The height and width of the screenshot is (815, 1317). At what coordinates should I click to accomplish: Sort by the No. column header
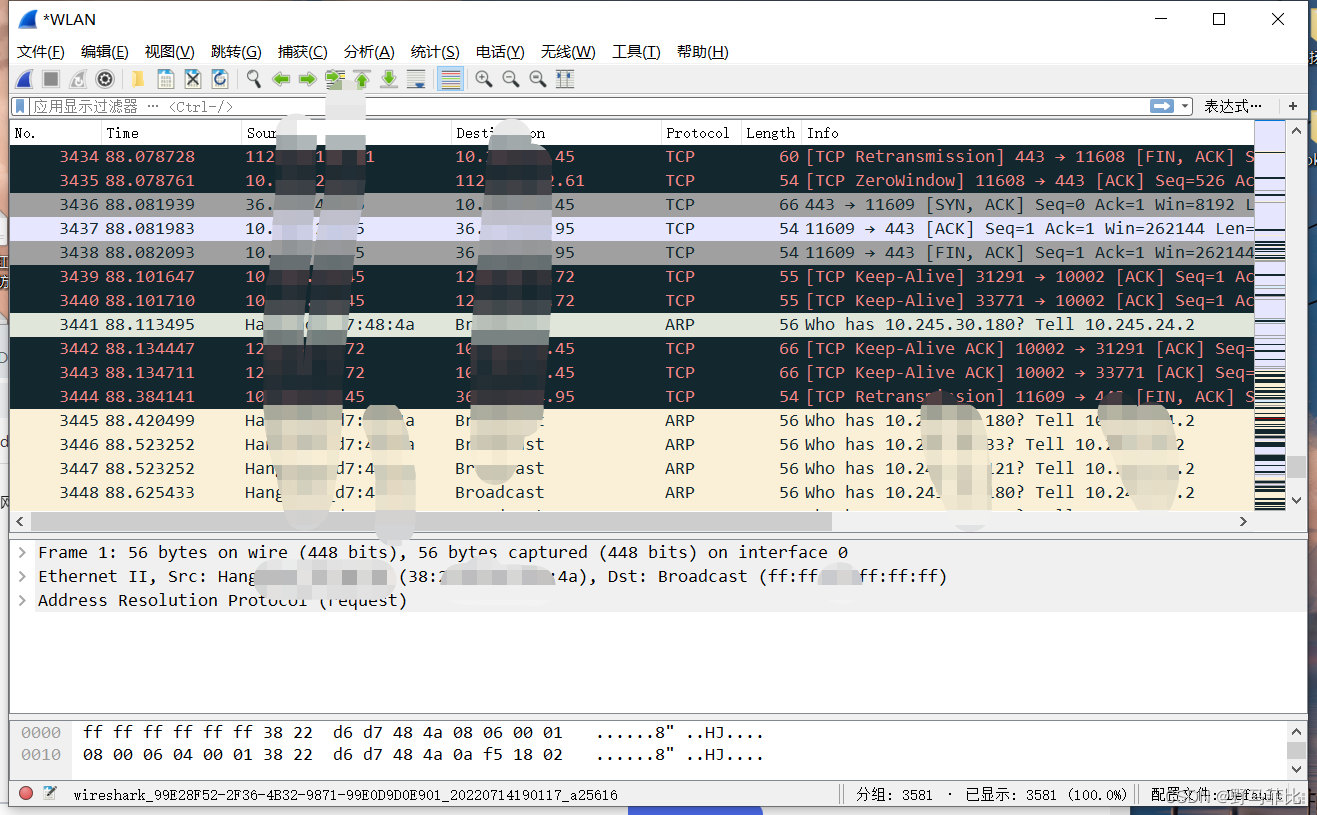[x=56, y=133]
